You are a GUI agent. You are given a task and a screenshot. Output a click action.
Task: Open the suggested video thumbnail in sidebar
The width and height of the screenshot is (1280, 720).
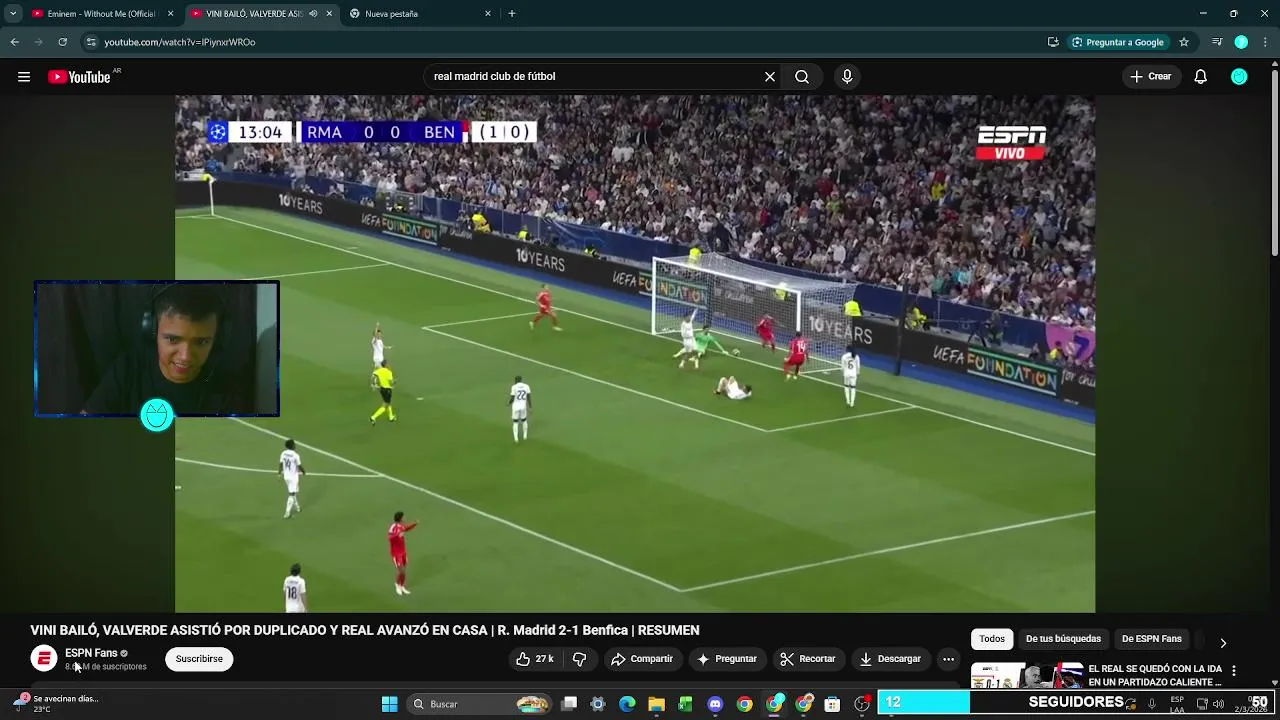[x=1027, y=675]
